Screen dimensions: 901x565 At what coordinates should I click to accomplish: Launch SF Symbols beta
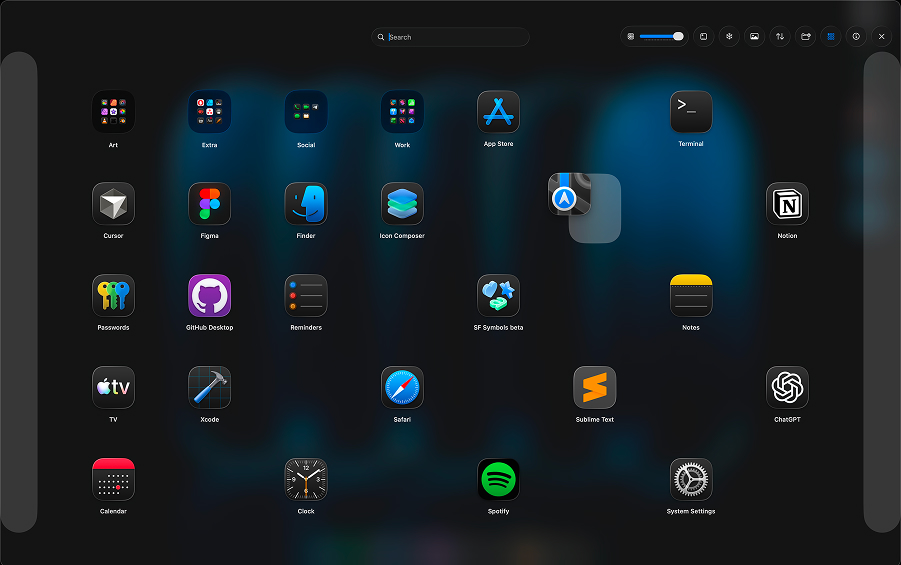point(498,295)
